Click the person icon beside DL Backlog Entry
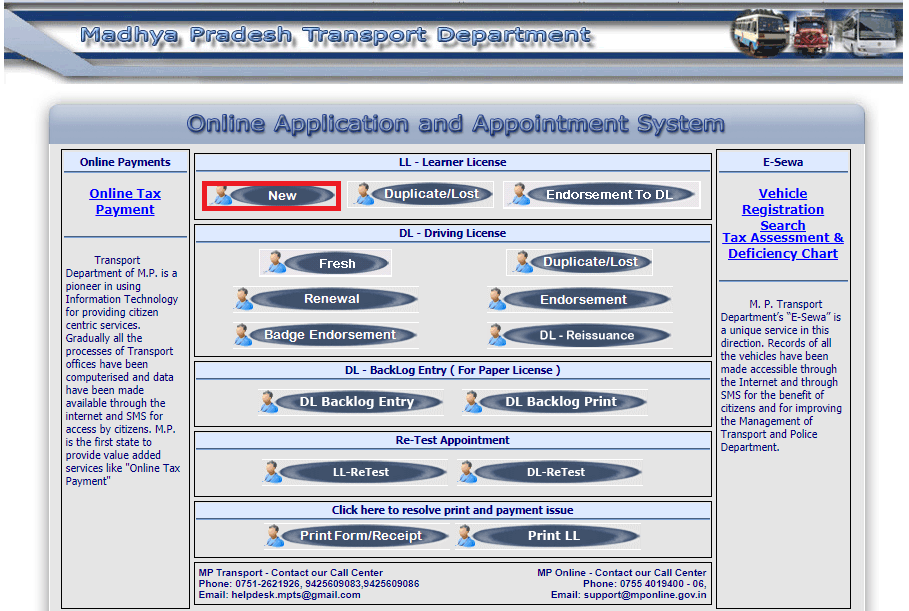909x611 pixels. (x=268, y=401)
